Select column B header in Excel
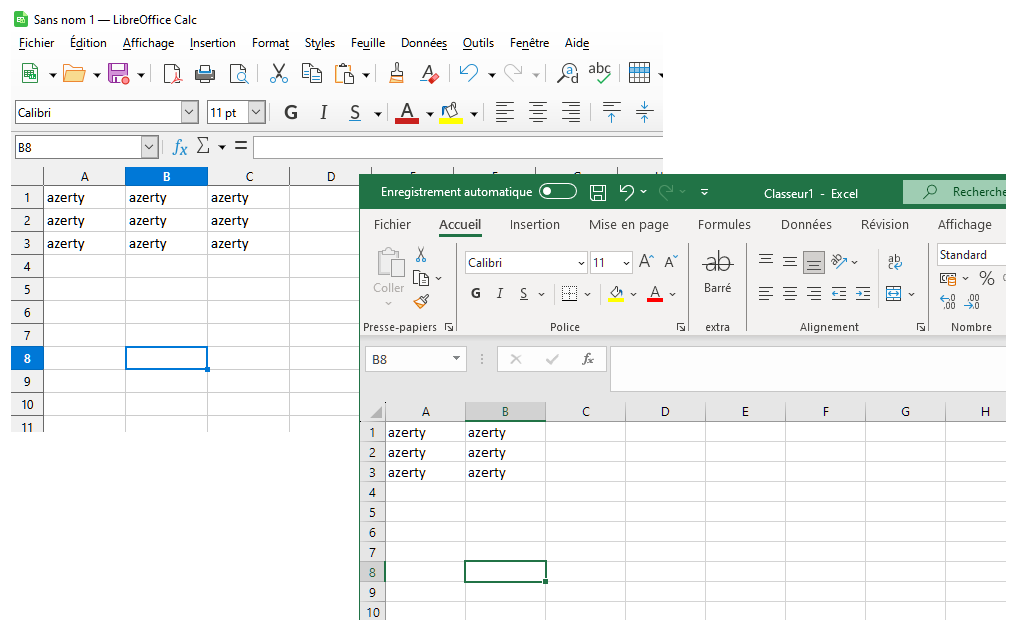The height and width of the screenshot is (628, 1026). (505, 411)
